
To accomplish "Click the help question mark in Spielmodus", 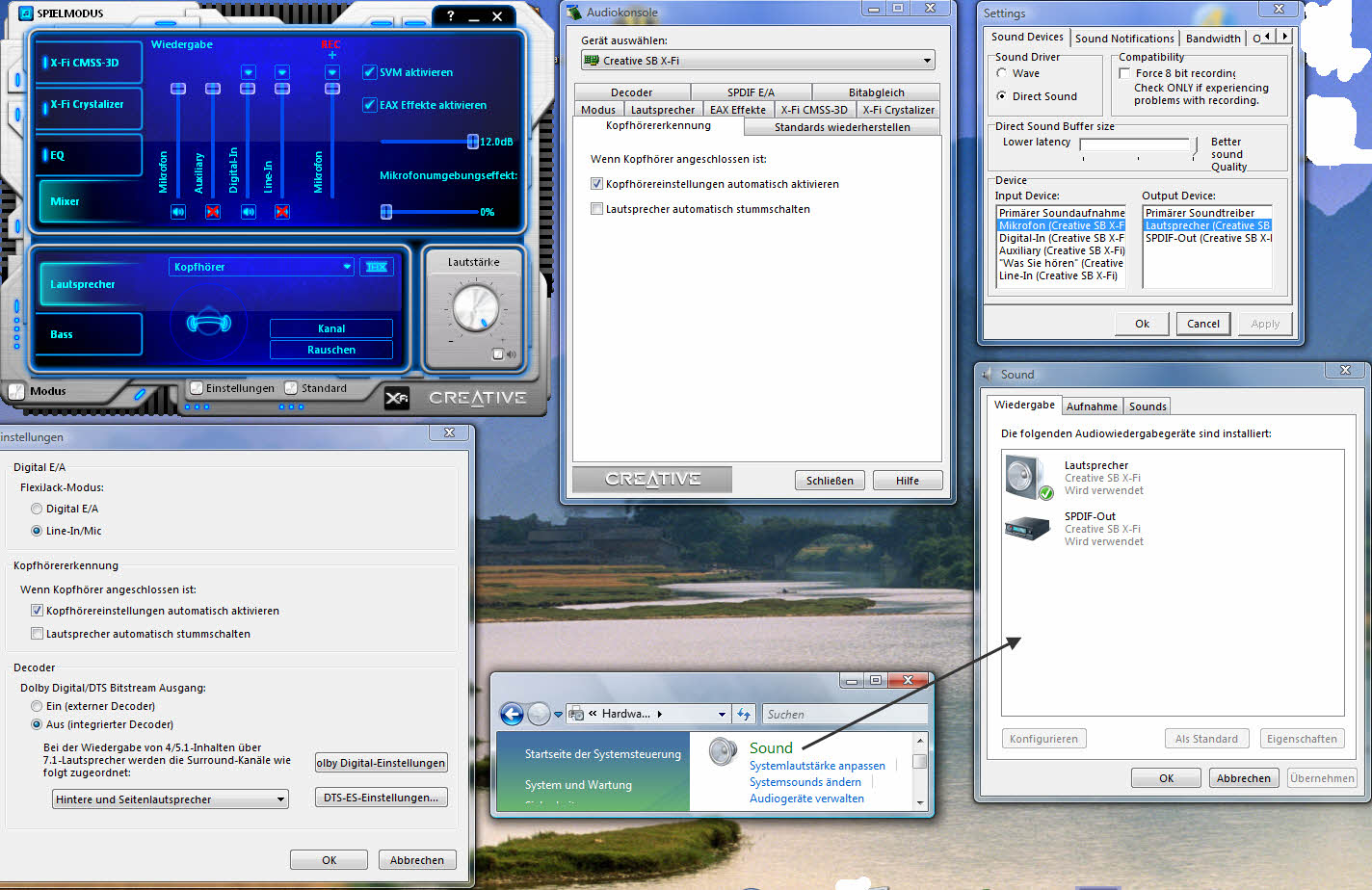I will (x=450, y=15).
